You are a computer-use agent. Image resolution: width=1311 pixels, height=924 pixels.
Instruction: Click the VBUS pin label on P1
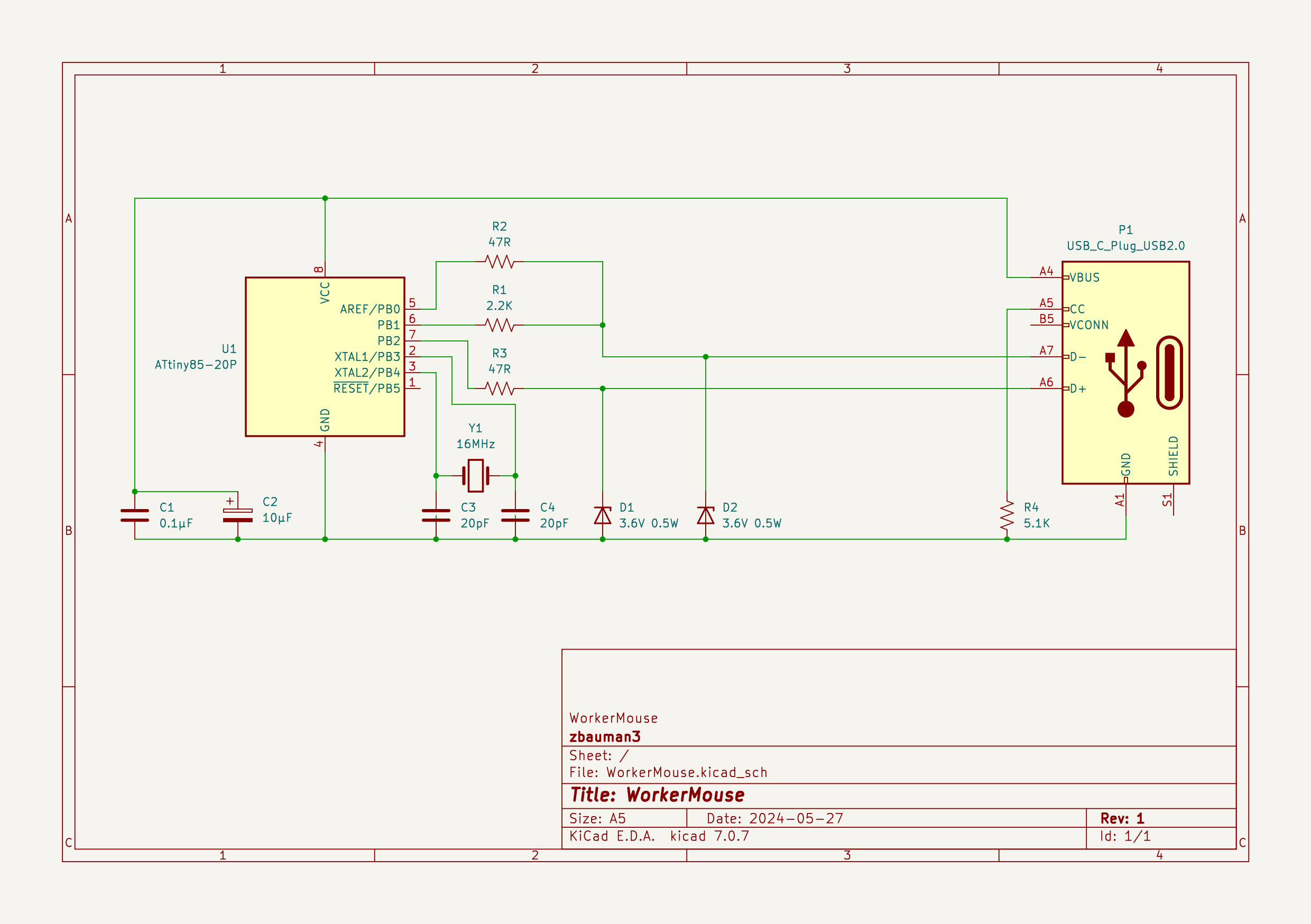[x=1084, y=278]
